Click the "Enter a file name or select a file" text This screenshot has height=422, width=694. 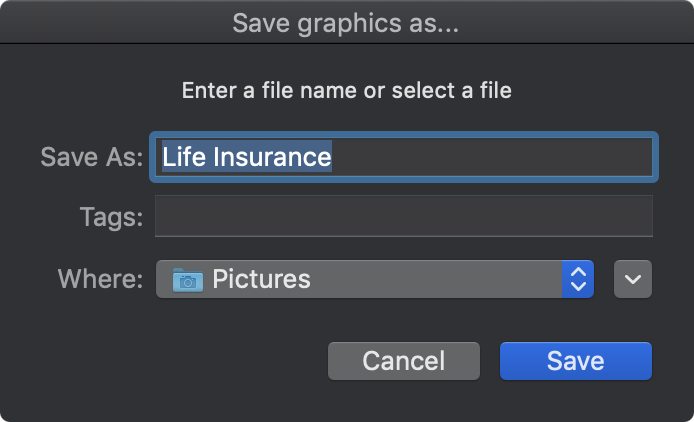(x=347, y=91)
